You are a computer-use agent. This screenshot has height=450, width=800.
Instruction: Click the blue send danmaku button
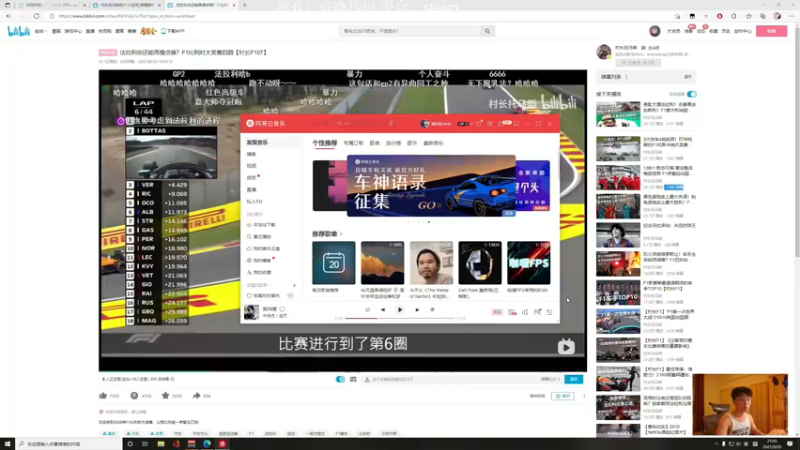[573, 379]
